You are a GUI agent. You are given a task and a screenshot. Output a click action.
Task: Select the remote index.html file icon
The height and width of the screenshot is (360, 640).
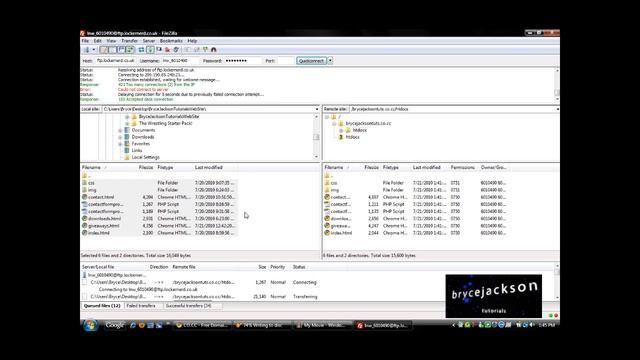327,233
